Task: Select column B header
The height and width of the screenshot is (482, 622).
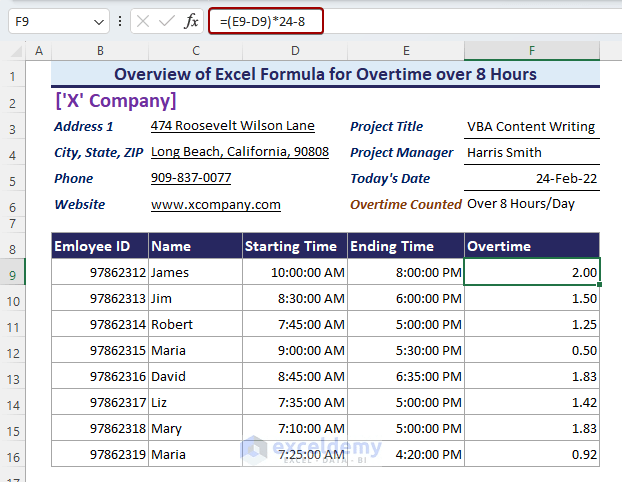Action: tap(100, 51)
